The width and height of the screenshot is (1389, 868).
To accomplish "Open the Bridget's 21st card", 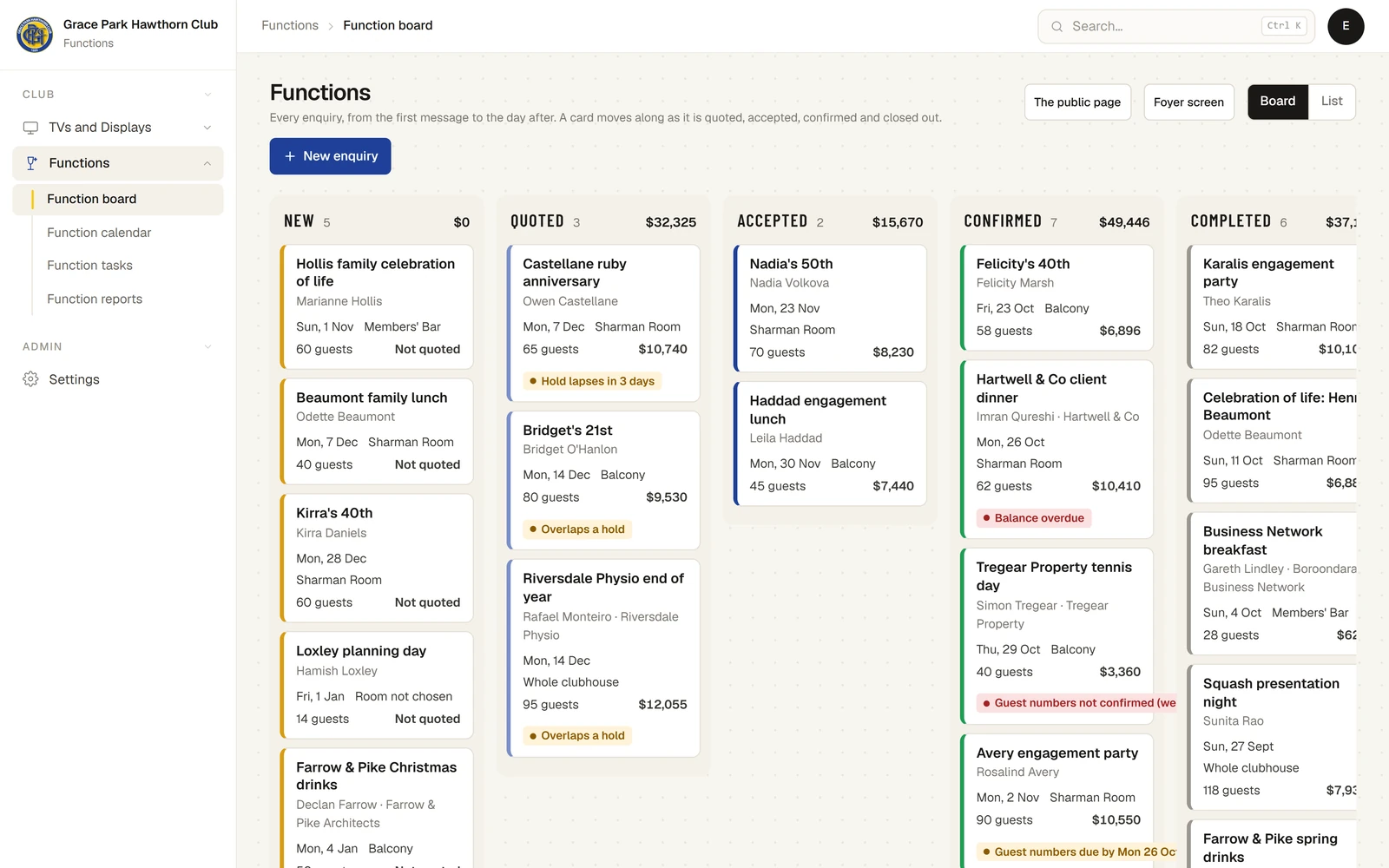I will point(603,480).
